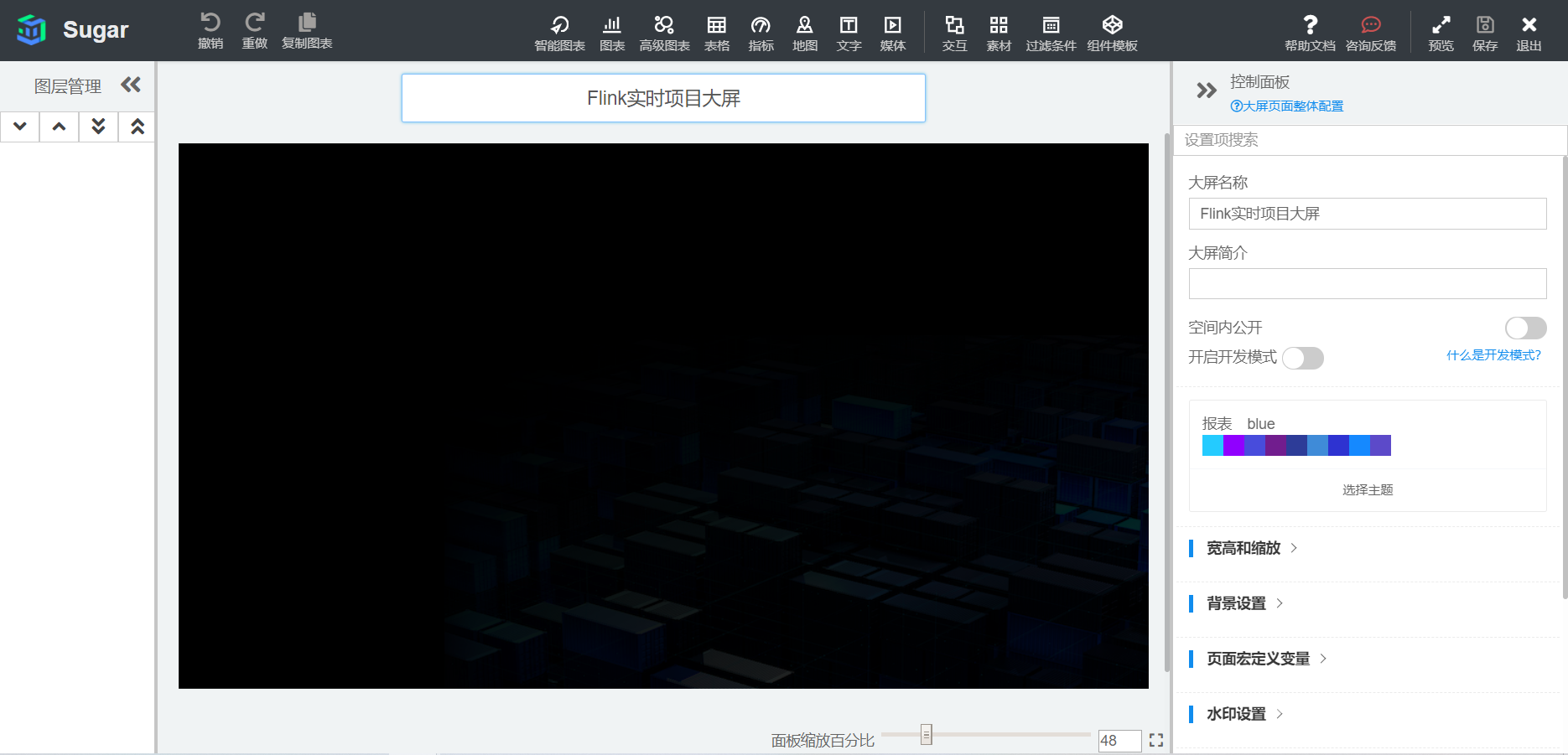Image resolution: width=1568 pixels, height=755 pixels.
Task: Select the dark dashboard canvas
Action: click(x=663, y=416)
